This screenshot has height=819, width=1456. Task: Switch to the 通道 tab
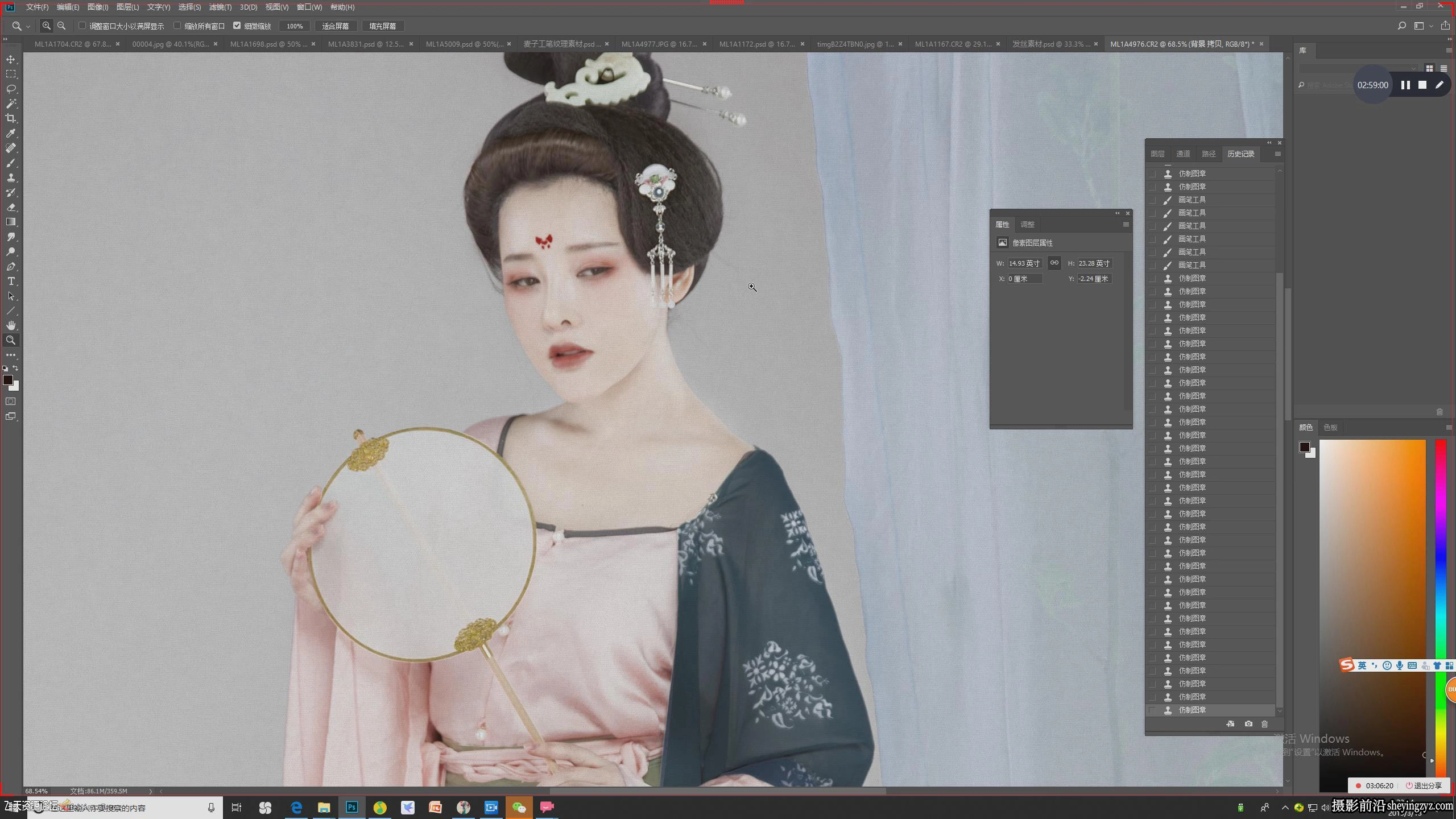pyautogui.click(x=1183, y=154)
